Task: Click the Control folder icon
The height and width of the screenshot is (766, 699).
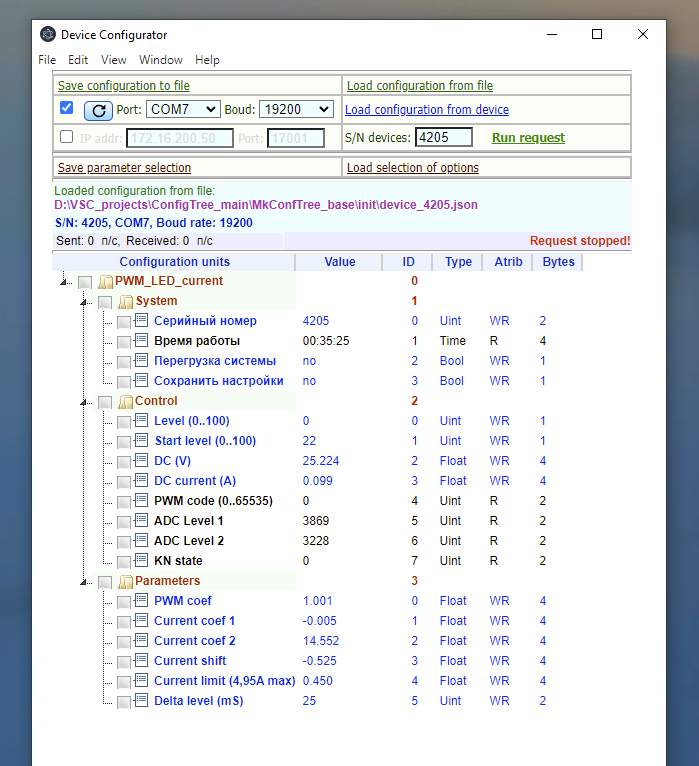Action: pyautogui.click(x=126, y=402)
